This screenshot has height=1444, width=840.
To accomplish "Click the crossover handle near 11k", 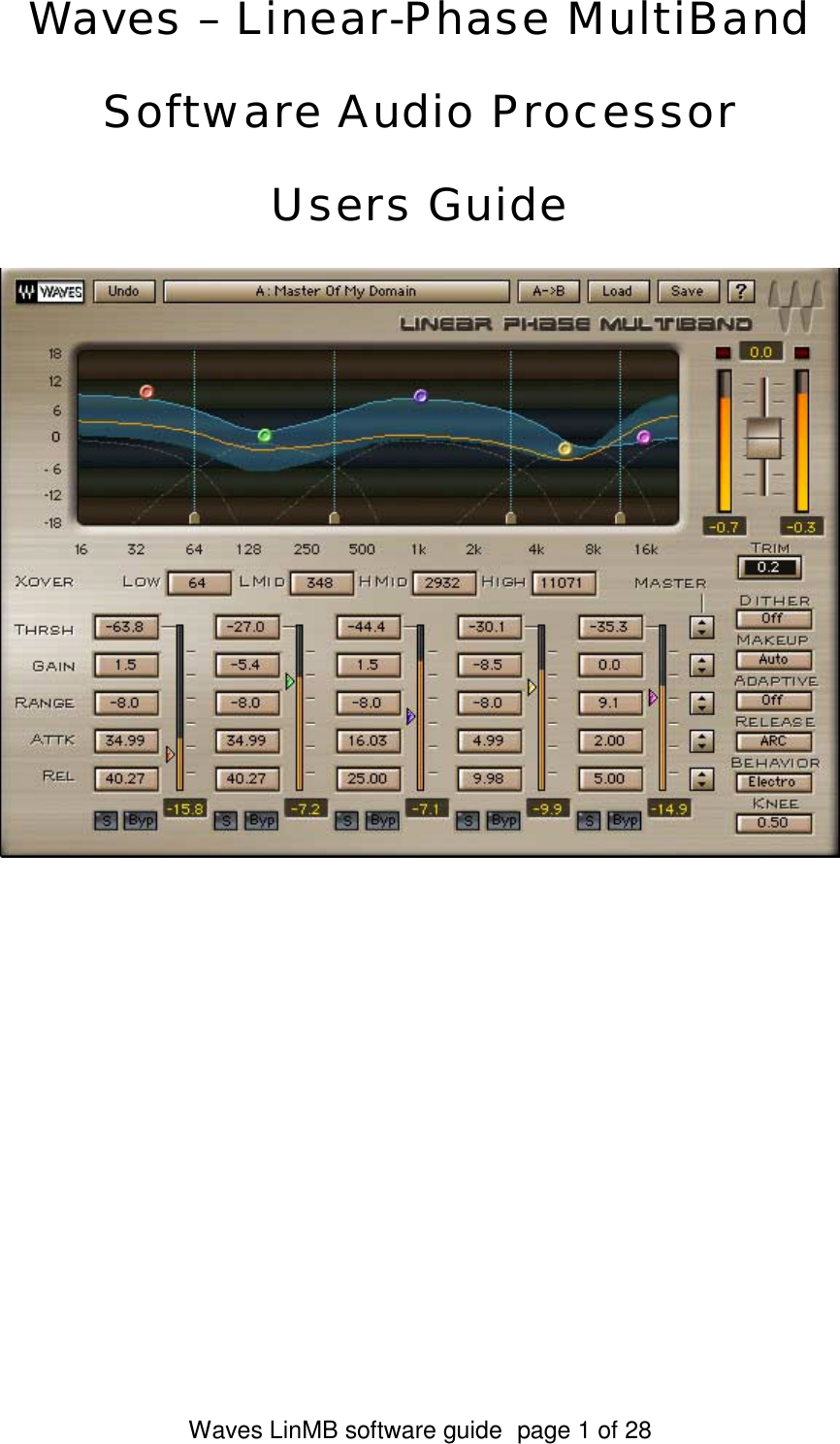I will click(x=620, y=517).
